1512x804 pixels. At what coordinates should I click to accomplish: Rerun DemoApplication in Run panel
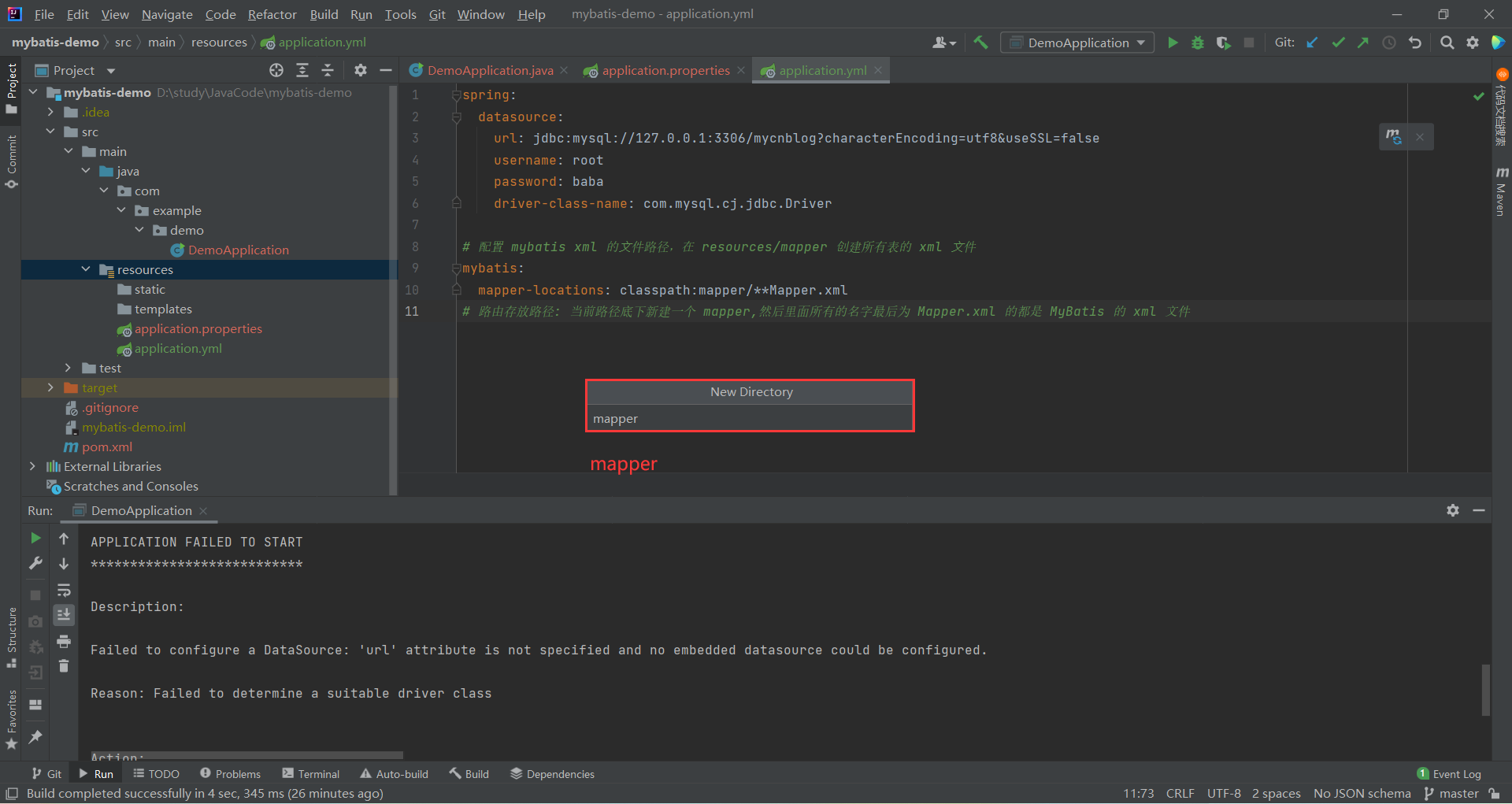[35, 538]
